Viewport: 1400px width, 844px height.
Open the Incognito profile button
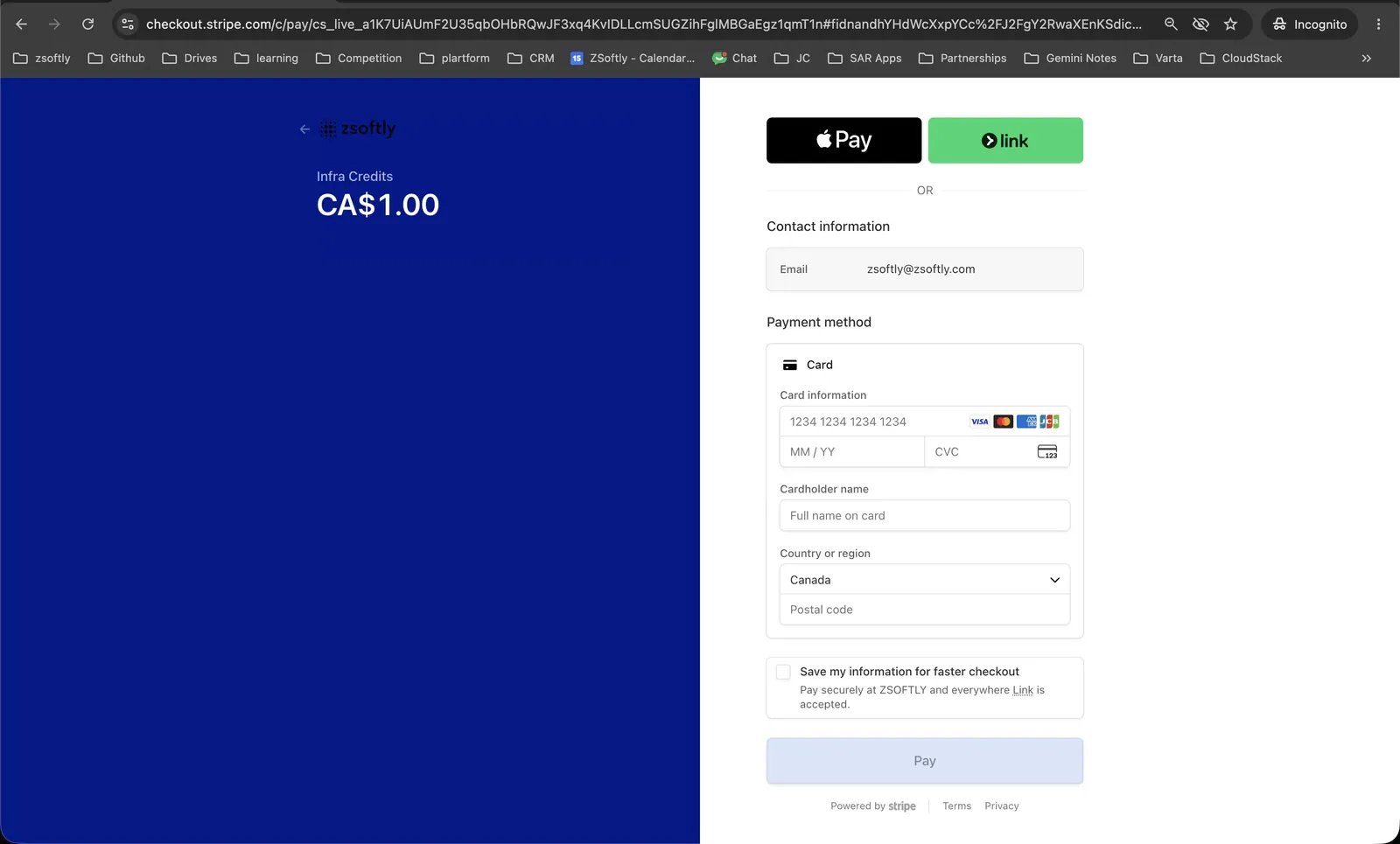point(1310,24)
